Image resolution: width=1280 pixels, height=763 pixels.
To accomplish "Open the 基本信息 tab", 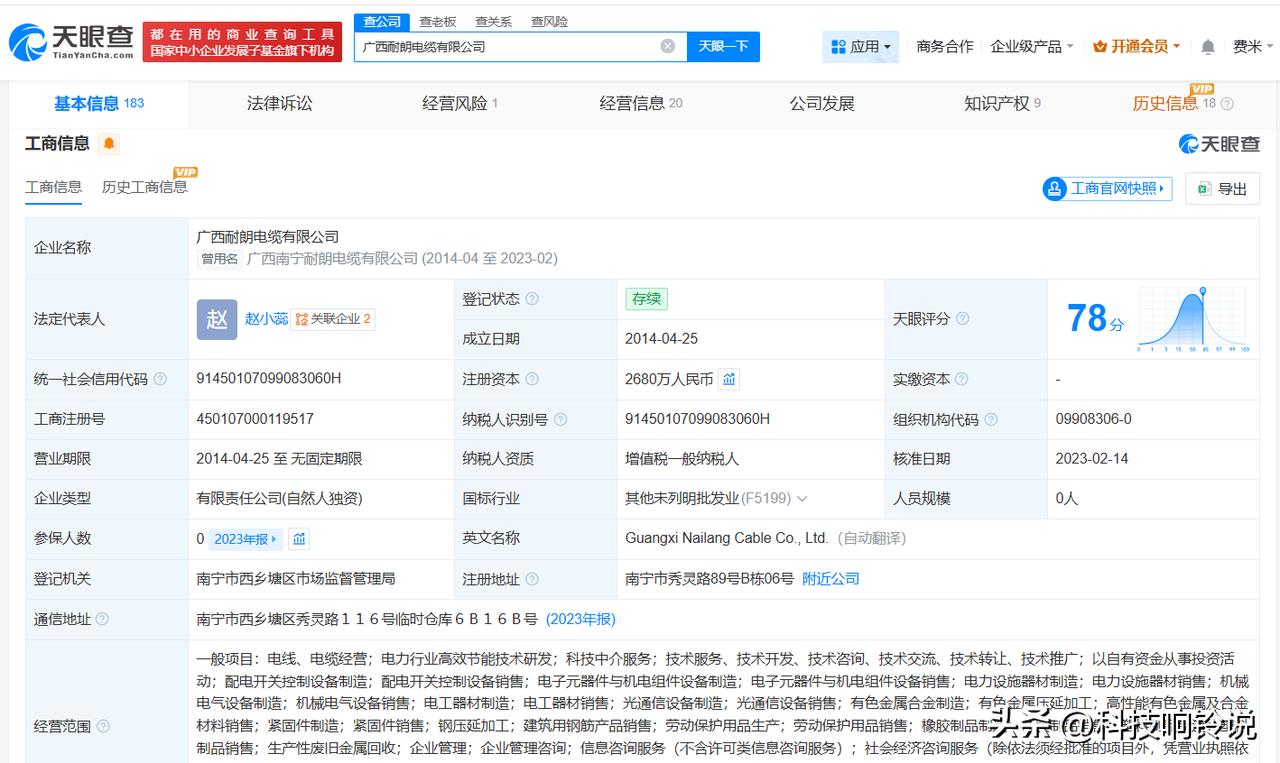I will pos(99,104).
